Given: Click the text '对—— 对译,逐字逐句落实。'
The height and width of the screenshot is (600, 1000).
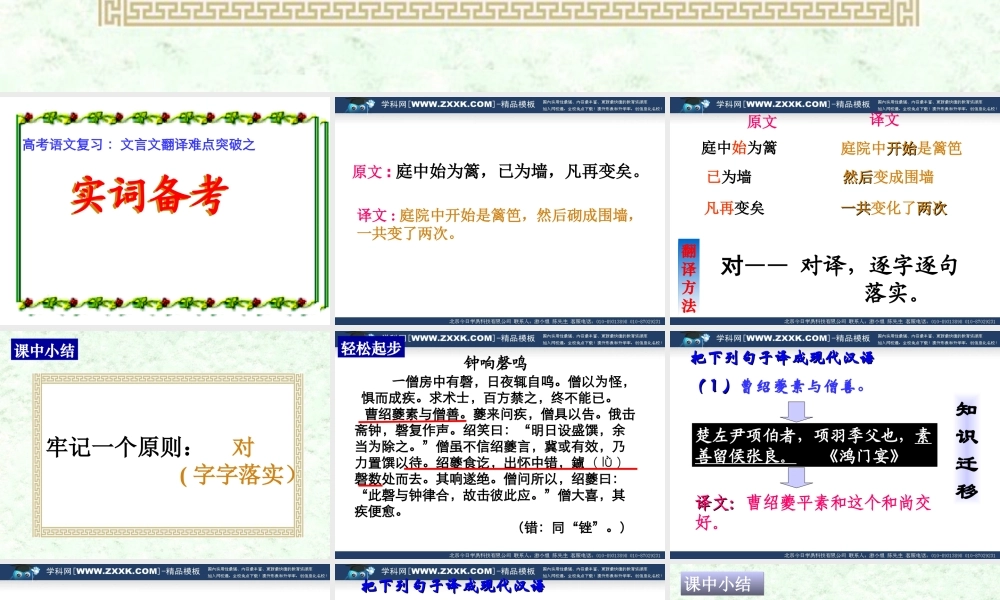Looking at the screenshot, I should coord(839,279).
